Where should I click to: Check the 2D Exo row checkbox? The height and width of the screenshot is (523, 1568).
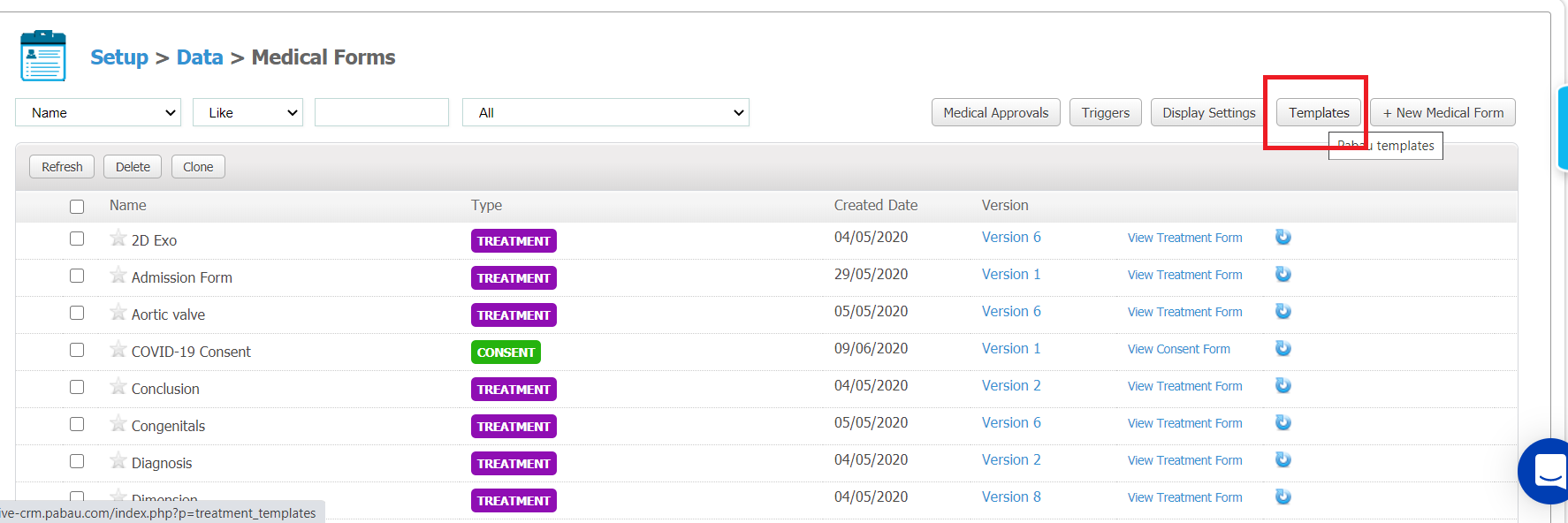click(77, 239)
